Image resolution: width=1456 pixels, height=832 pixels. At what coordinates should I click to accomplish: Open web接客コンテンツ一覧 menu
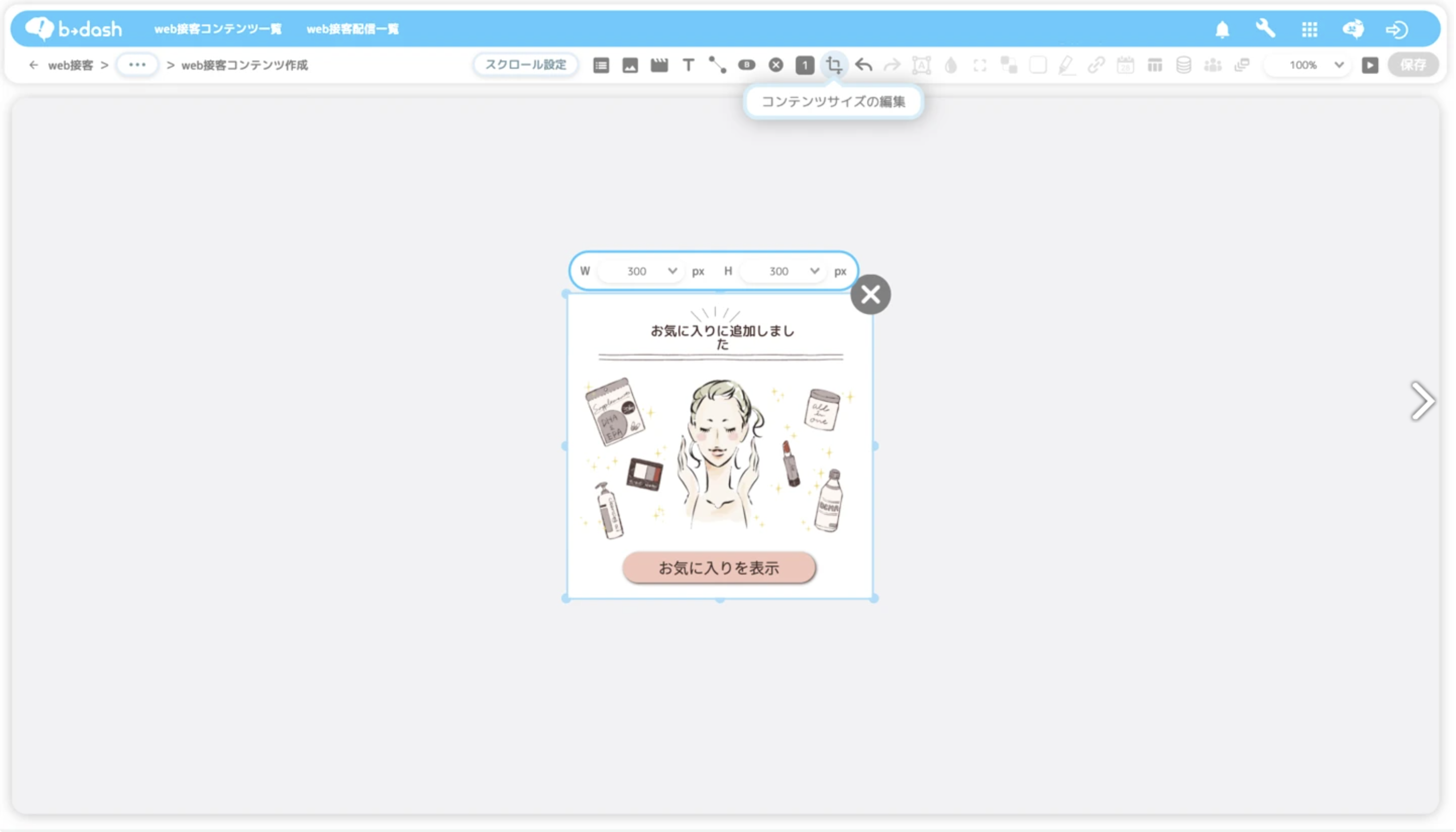[x=218, y=29]
